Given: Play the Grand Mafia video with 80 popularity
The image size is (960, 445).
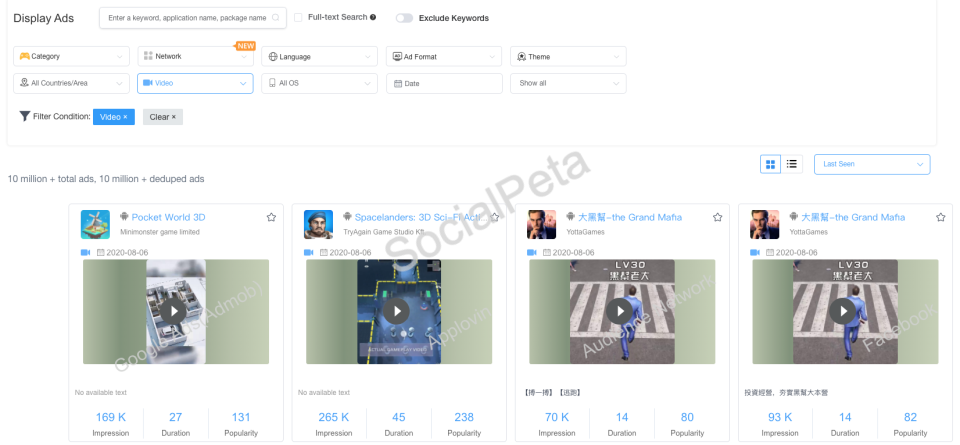Looking at the screenshot, I should (x=620, y=312).
